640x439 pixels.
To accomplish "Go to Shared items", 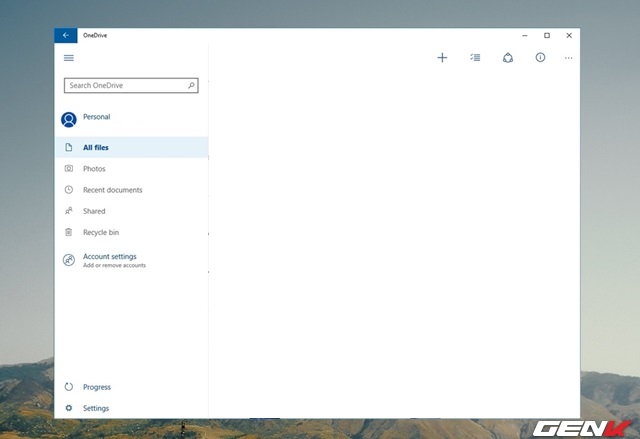I will pos(94,211).
